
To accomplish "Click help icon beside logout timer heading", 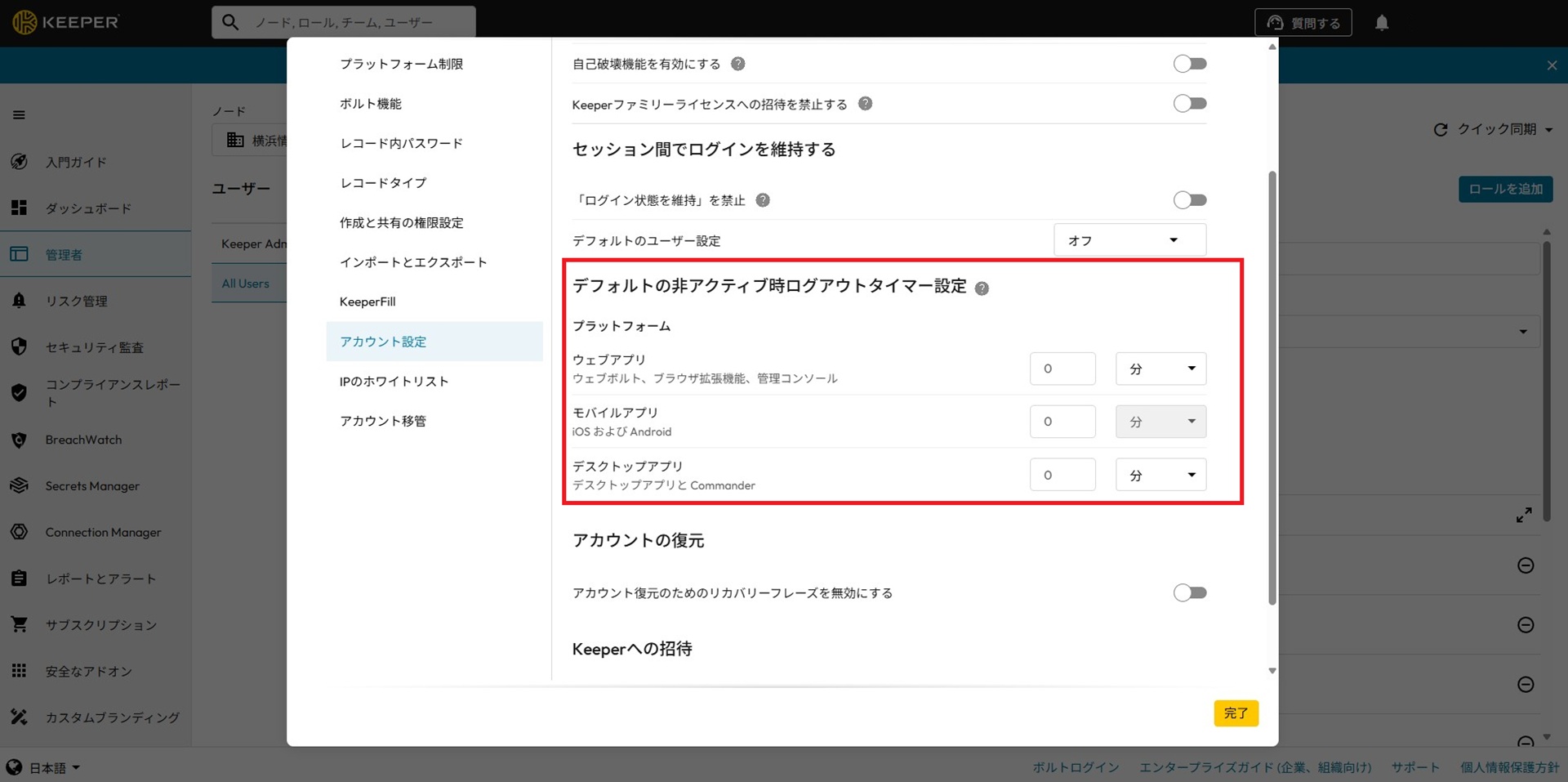I will coord(982,288).
